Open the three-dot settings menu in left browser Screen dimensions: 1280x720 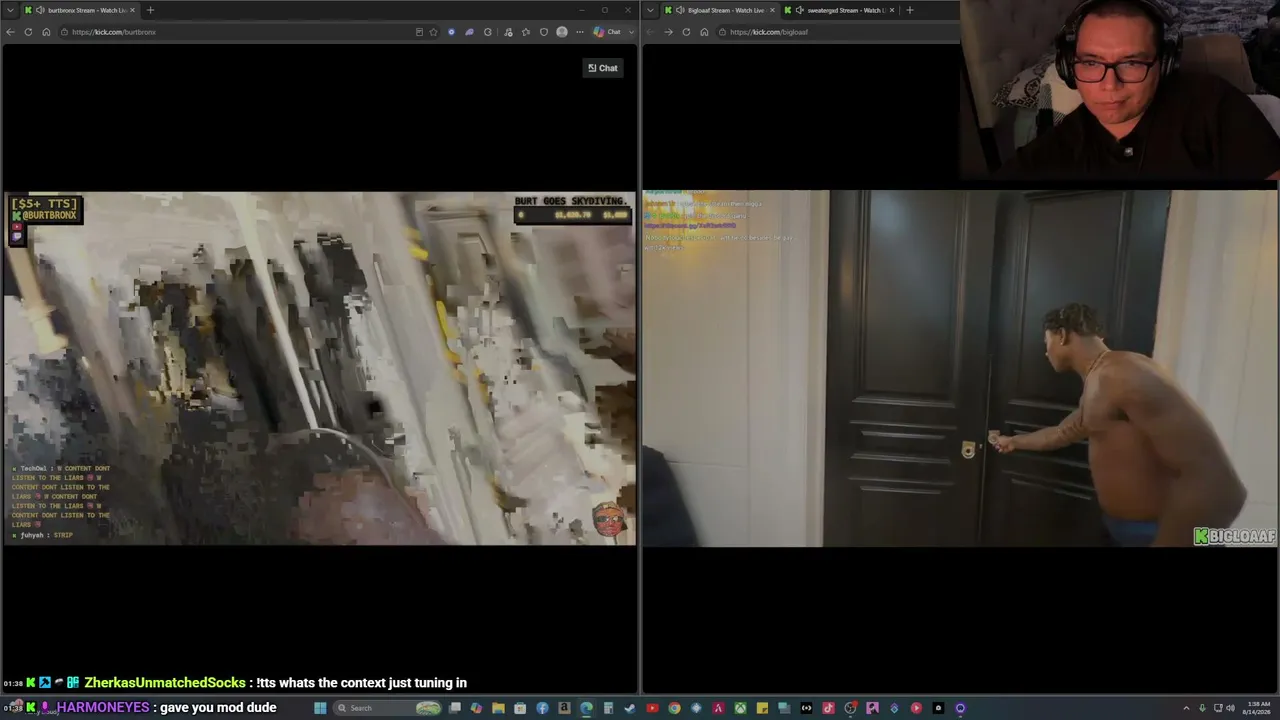tap(579, 32)
